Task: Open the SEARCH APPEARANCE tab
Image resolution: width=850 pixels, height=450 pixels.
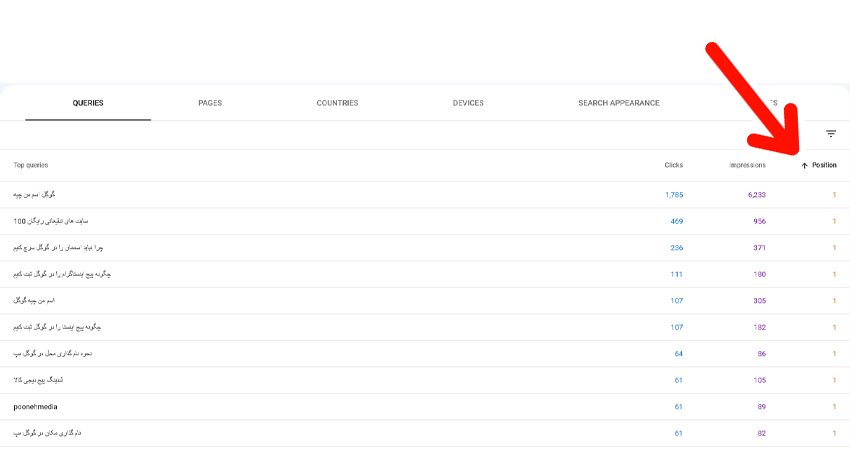Action: 619,103
